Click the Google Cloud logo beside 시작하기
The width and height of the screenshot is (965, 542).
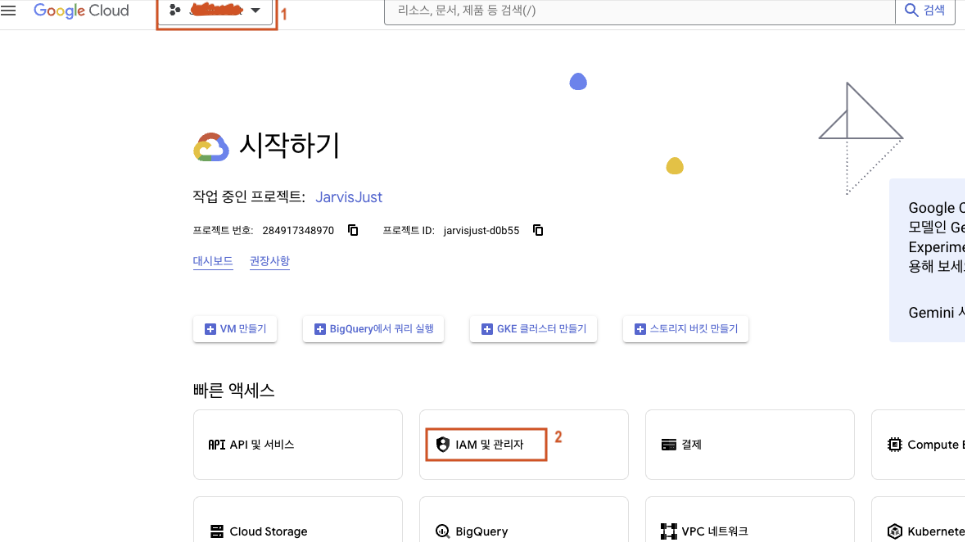211,147
